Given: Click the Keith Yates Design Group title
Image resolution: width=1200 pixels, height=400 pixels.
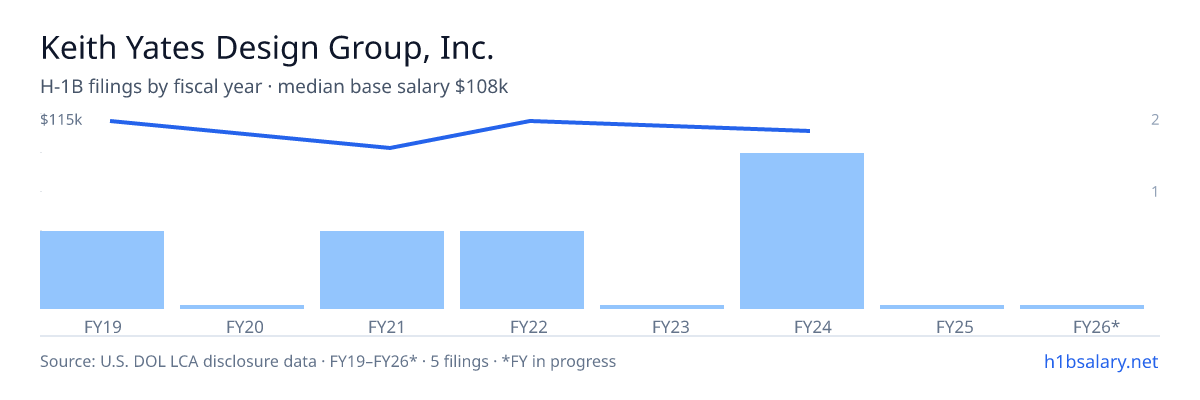Looking at the screenshot, I should (x=267, y=48).
